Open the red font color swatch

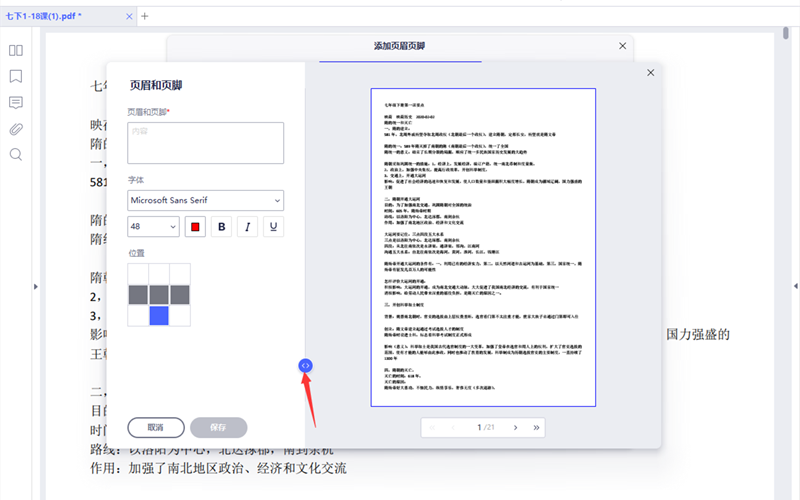pos(196,227)
